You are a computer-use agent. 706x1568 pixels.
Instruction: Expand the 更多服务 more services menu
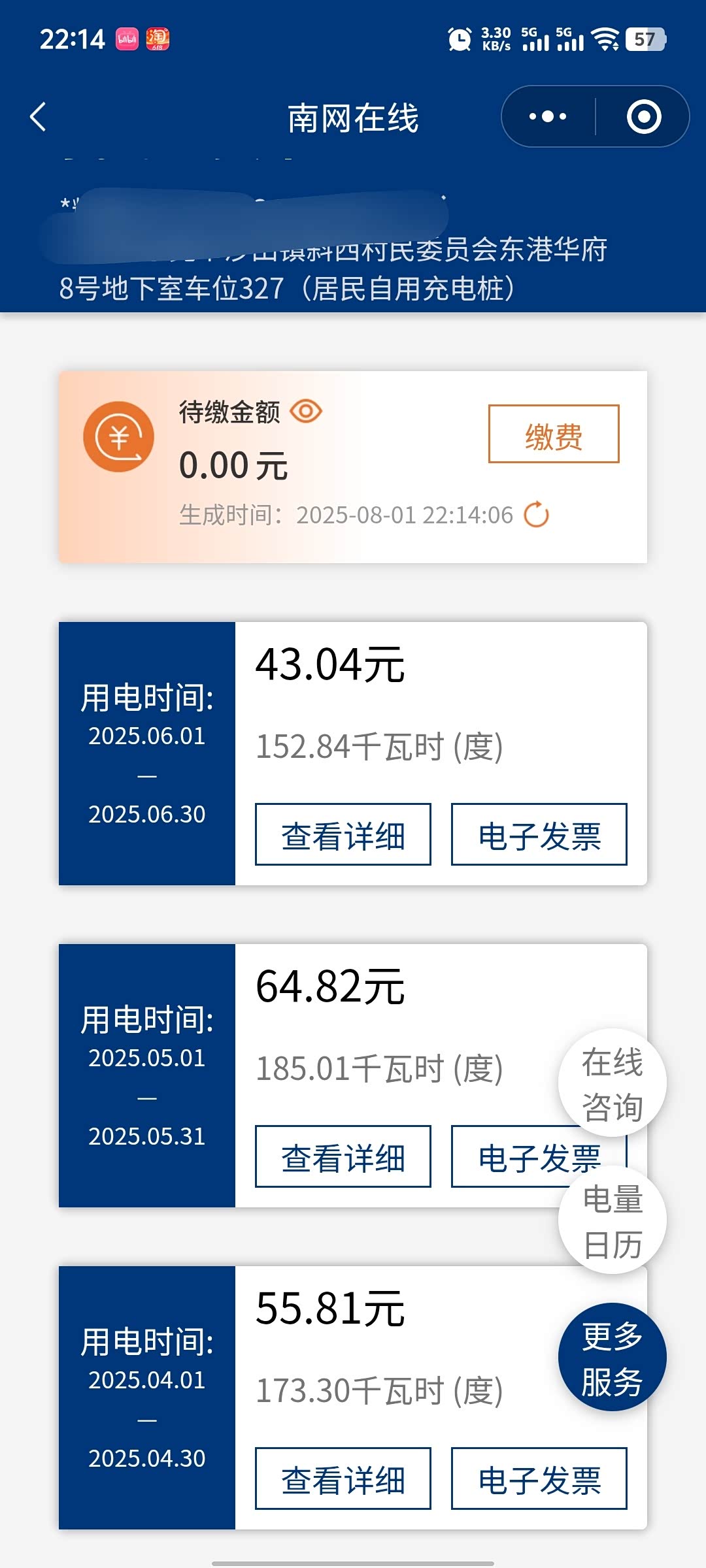[612, 1358]
